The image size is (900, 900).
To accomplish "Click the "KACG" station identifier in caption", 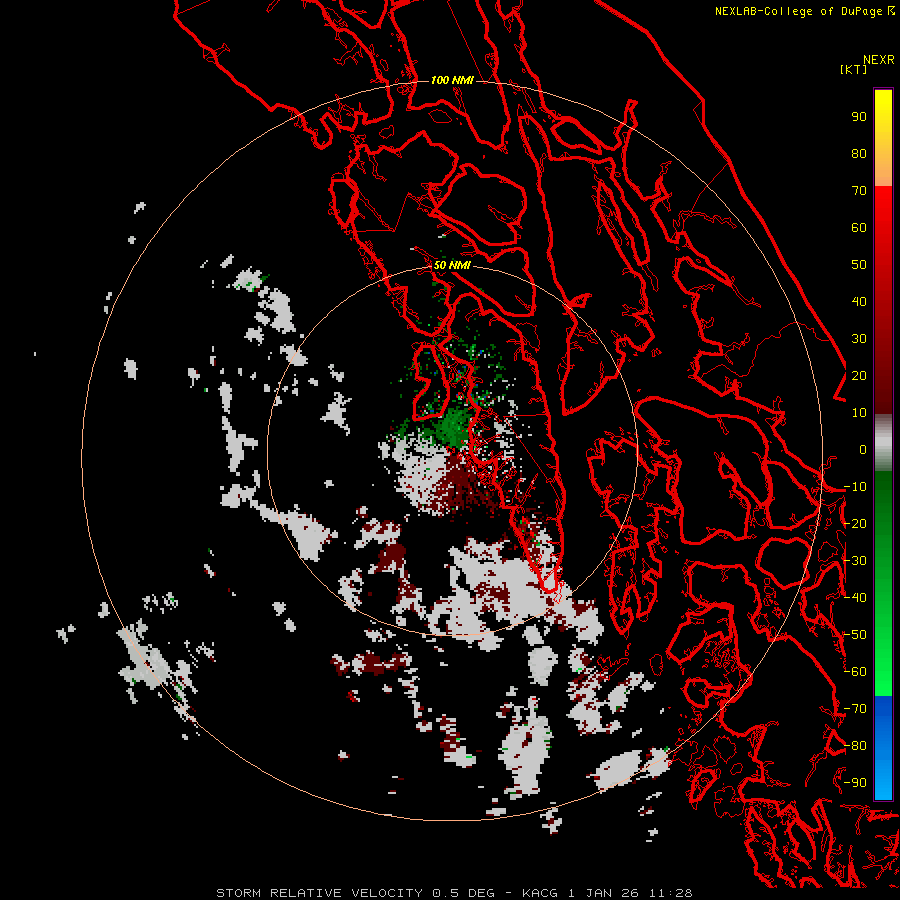I will pos(540,893).
